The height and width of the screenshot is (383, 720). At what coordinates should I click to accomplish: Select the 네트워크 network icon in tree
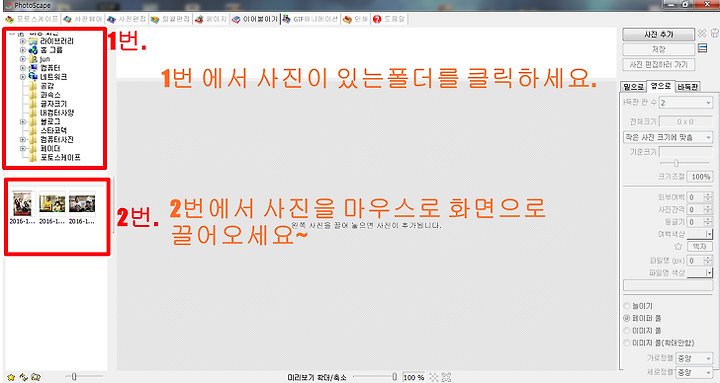(x=33, y=77)
